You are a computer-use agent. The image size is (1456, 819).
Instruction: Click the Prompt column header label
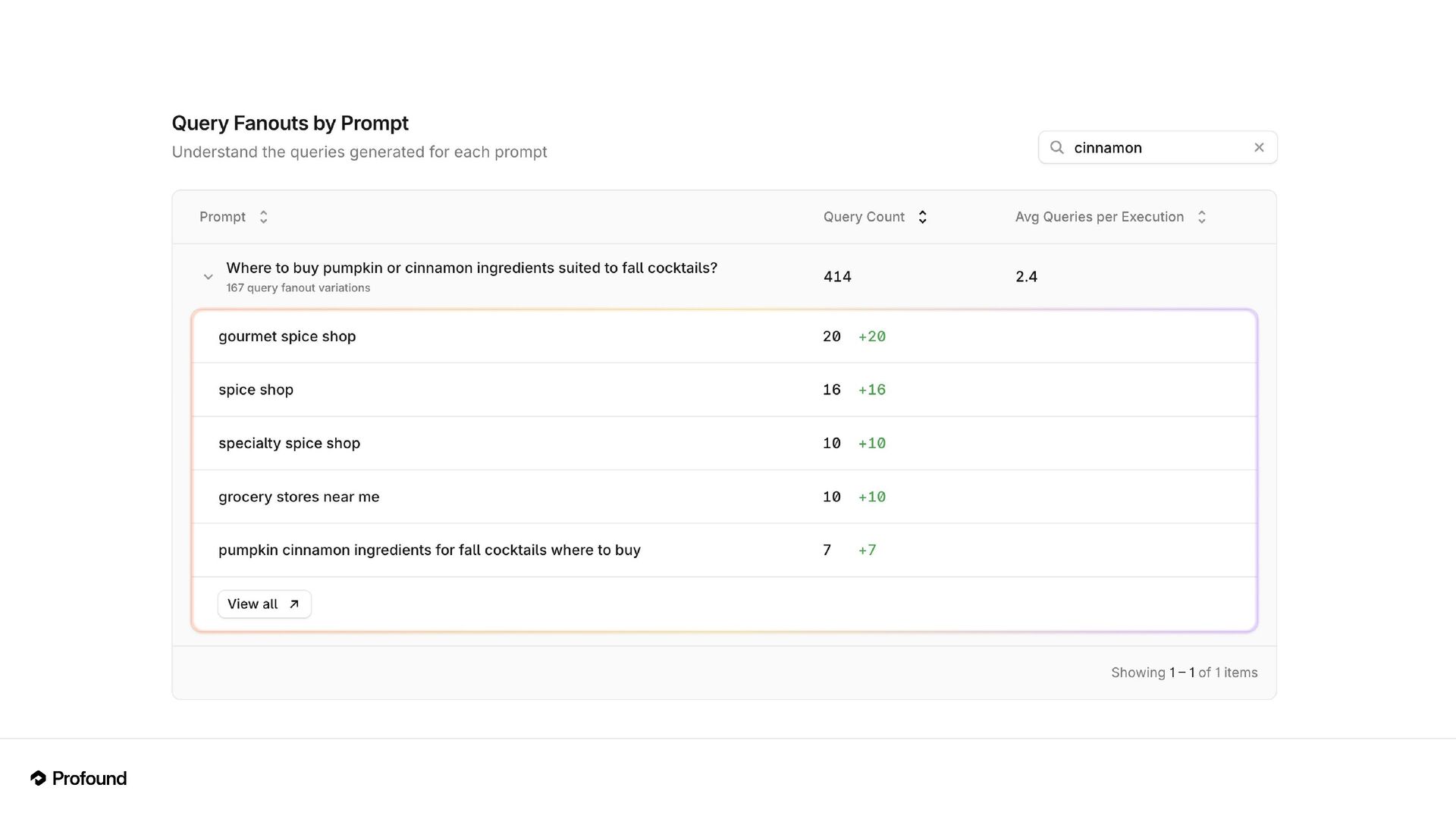click(x=222, y=217)
